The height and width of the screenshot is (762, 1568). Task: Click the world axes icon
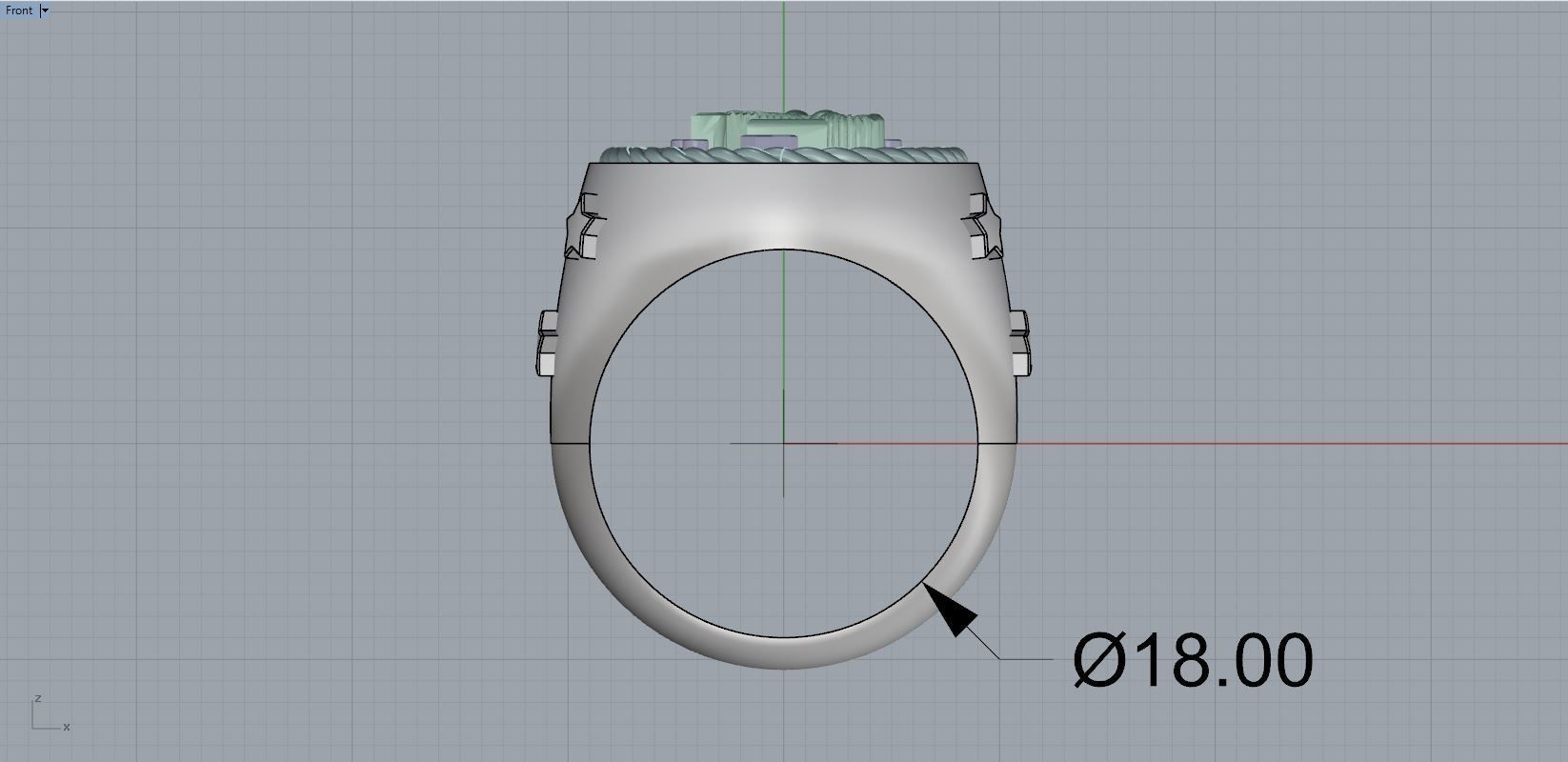click(x=50, y=713)
